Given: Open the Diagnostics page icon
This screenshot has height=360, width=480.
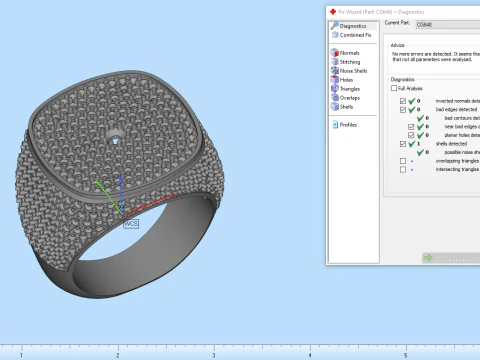Looking at the screenshot, I should pyautogui.click(x=335, y=26).
